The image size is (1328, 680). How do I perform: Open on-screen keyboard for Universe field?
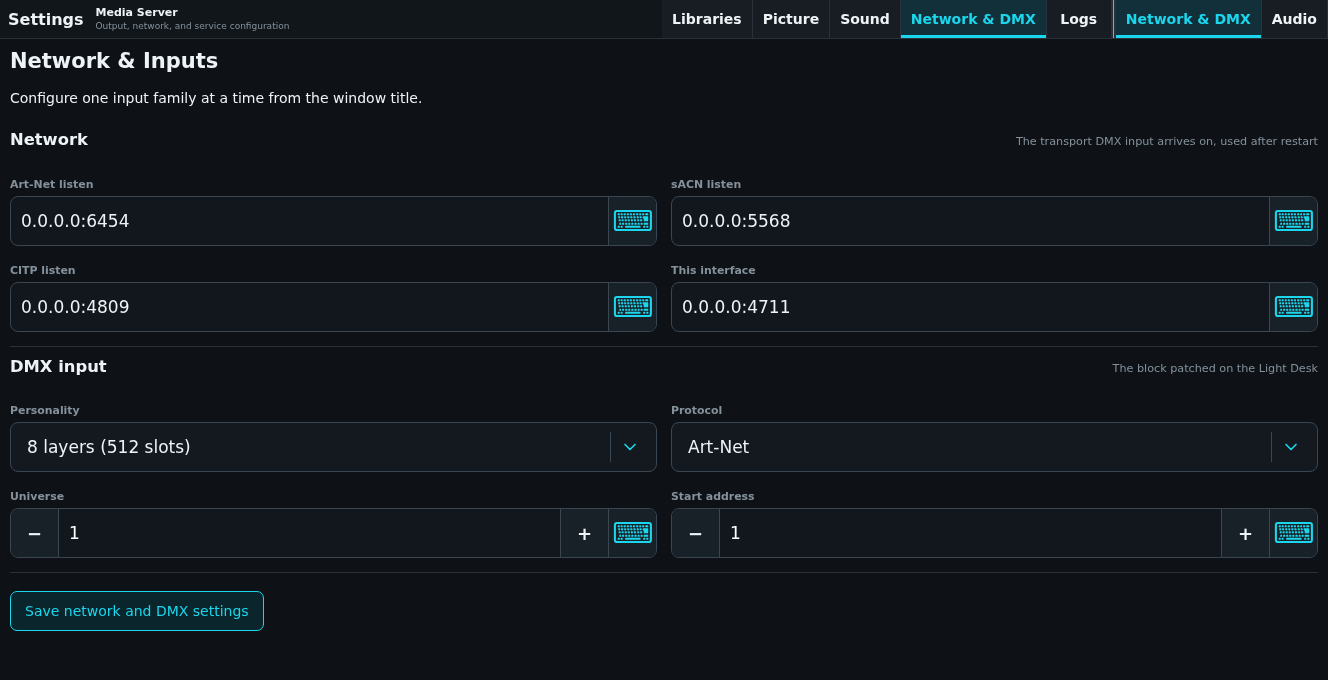coord(632,533)
